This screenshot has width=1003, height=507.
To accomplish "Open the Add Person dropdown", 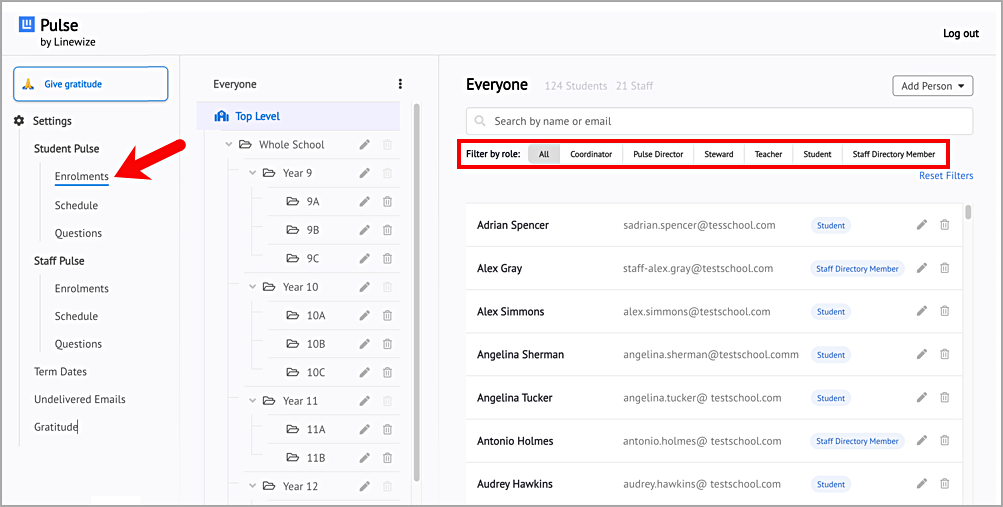I will click(x=933, y=86).
